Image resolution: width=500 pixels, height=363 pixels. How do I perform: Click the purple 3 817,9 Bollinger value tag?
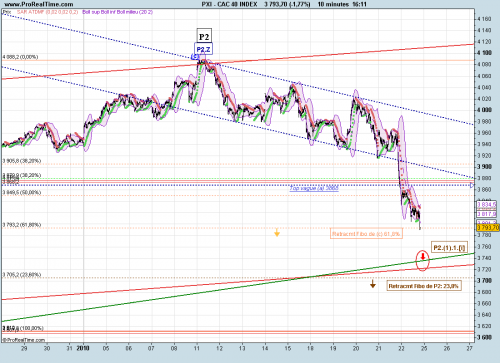point(486,214)
